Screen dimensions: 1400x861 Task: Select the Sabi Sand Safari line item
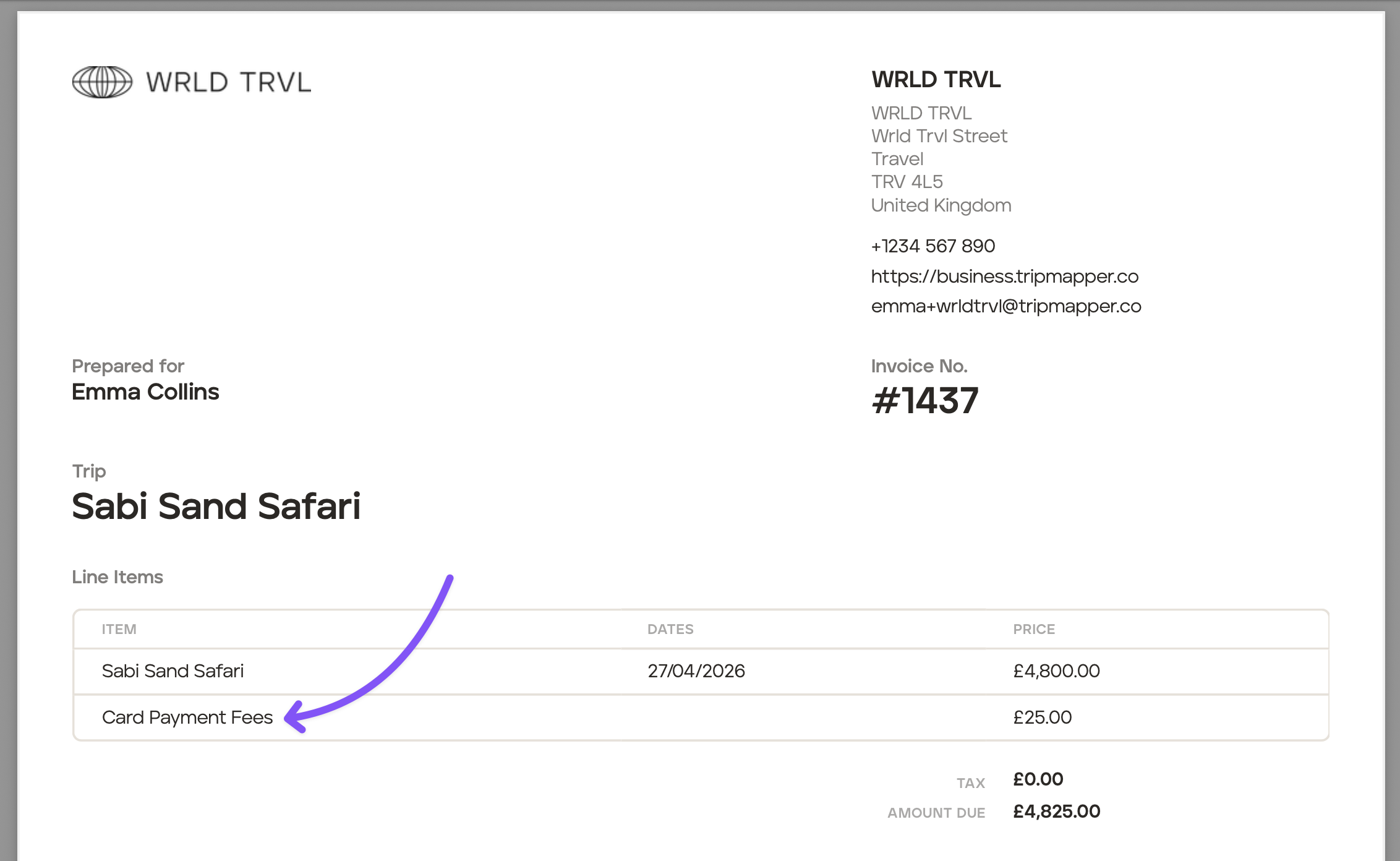tap(173, 671)
